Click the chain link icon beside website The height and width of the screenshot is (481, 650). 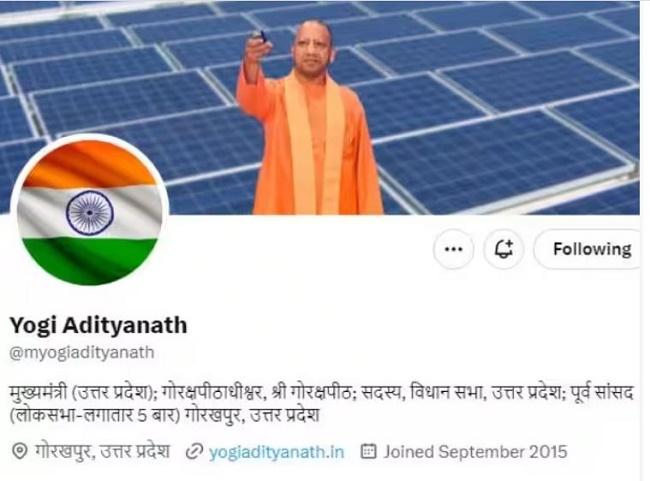pos(194,452)
